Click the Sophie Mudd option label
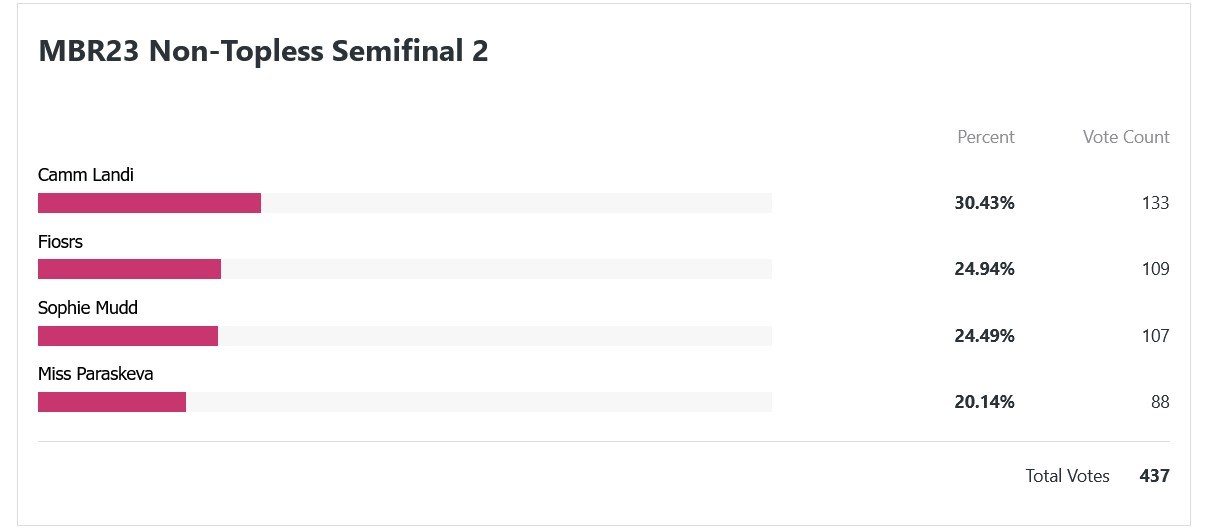The width and height of the screenshot is (1210, 532). pyautogui.click(x=88, y=308)
